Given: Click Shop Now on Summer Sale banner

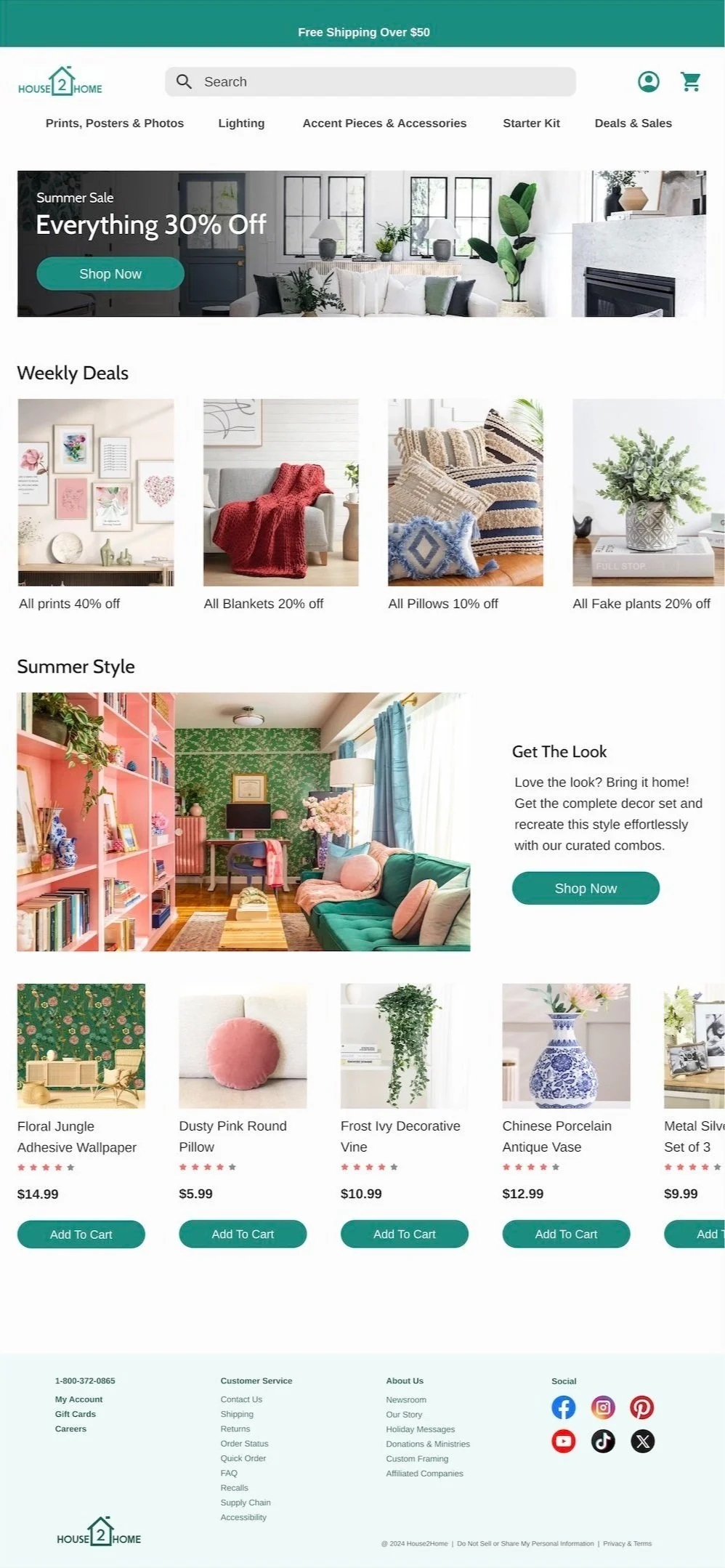Looking at the screenshot, I should [110, 274].
